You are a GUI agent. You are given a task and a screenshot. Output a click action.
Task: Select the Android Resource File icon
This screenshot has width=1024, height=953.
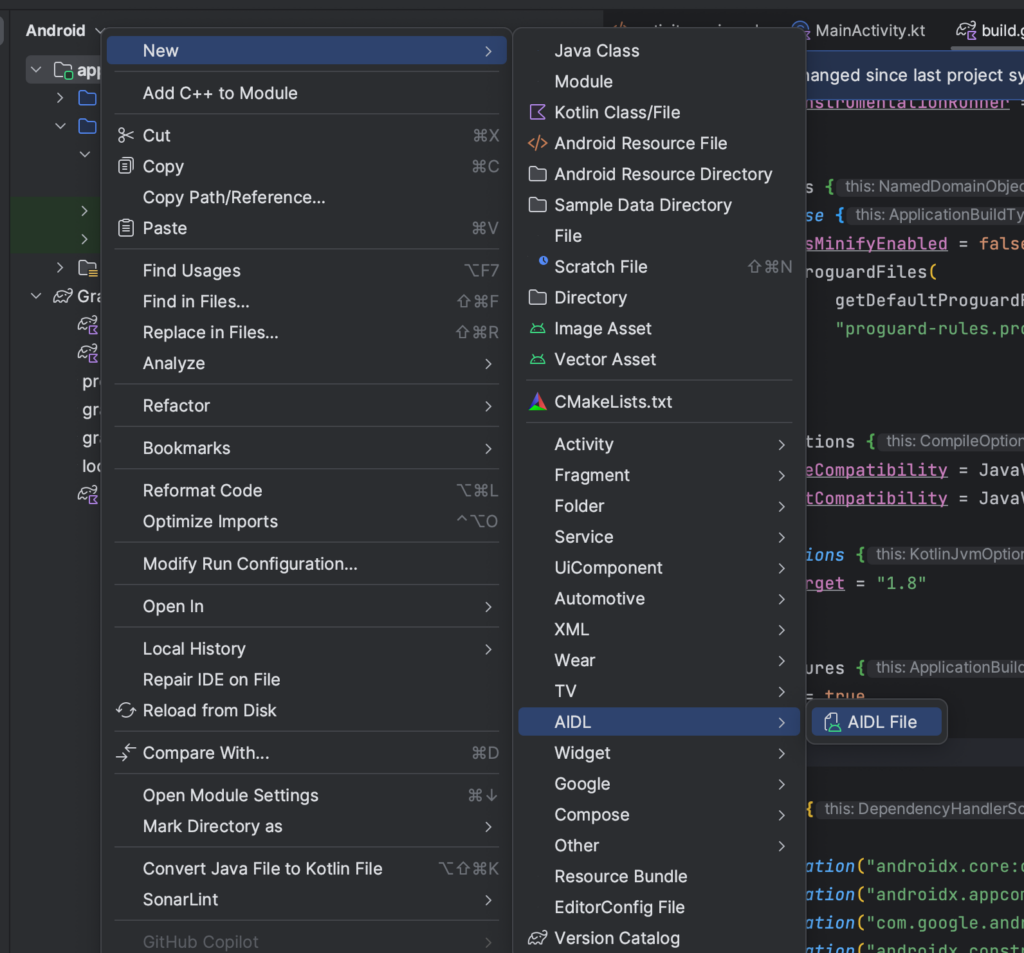537,143
